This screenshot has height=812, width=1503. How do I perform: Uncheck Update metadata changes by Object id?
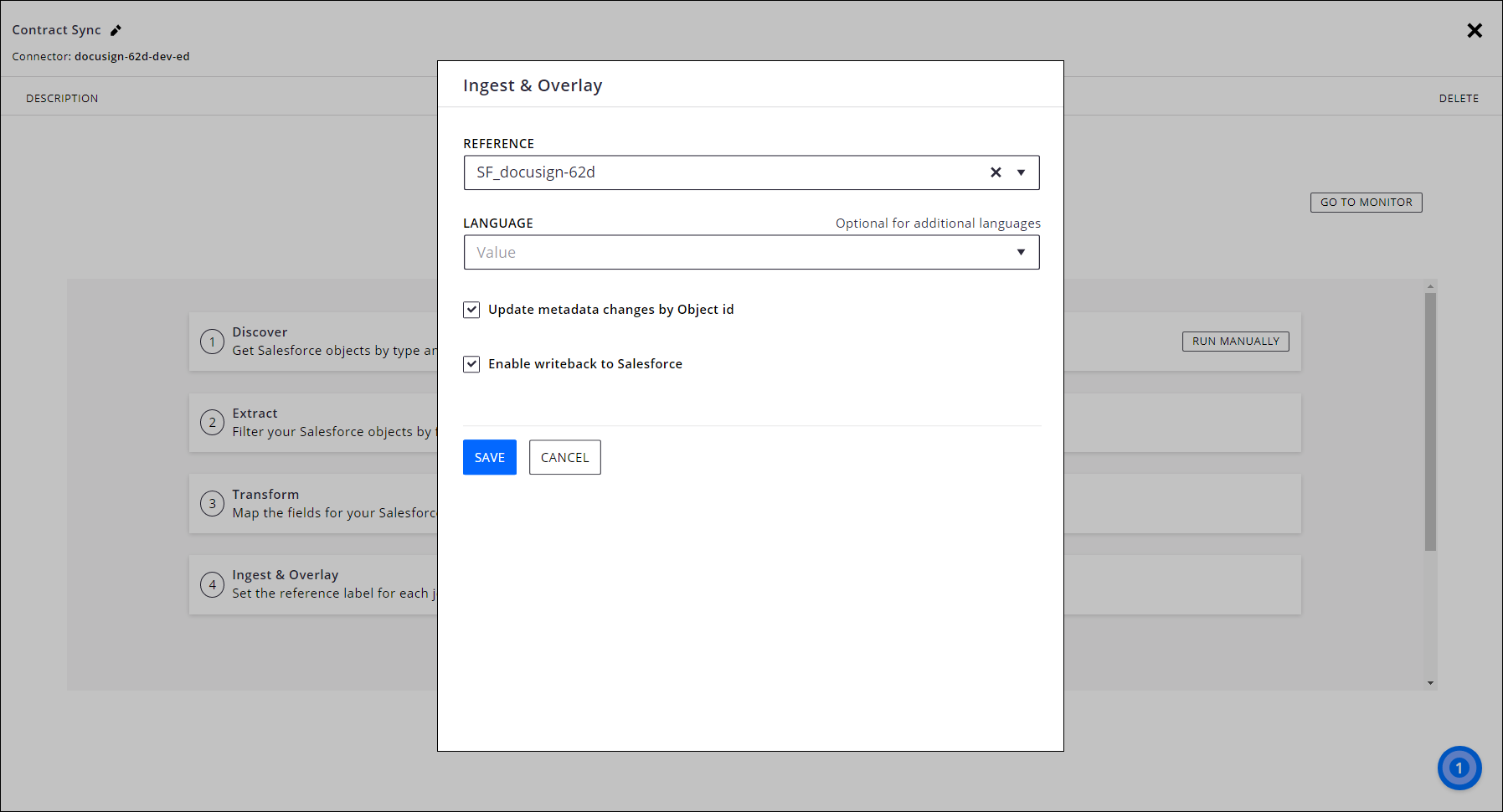coord(471,310)
